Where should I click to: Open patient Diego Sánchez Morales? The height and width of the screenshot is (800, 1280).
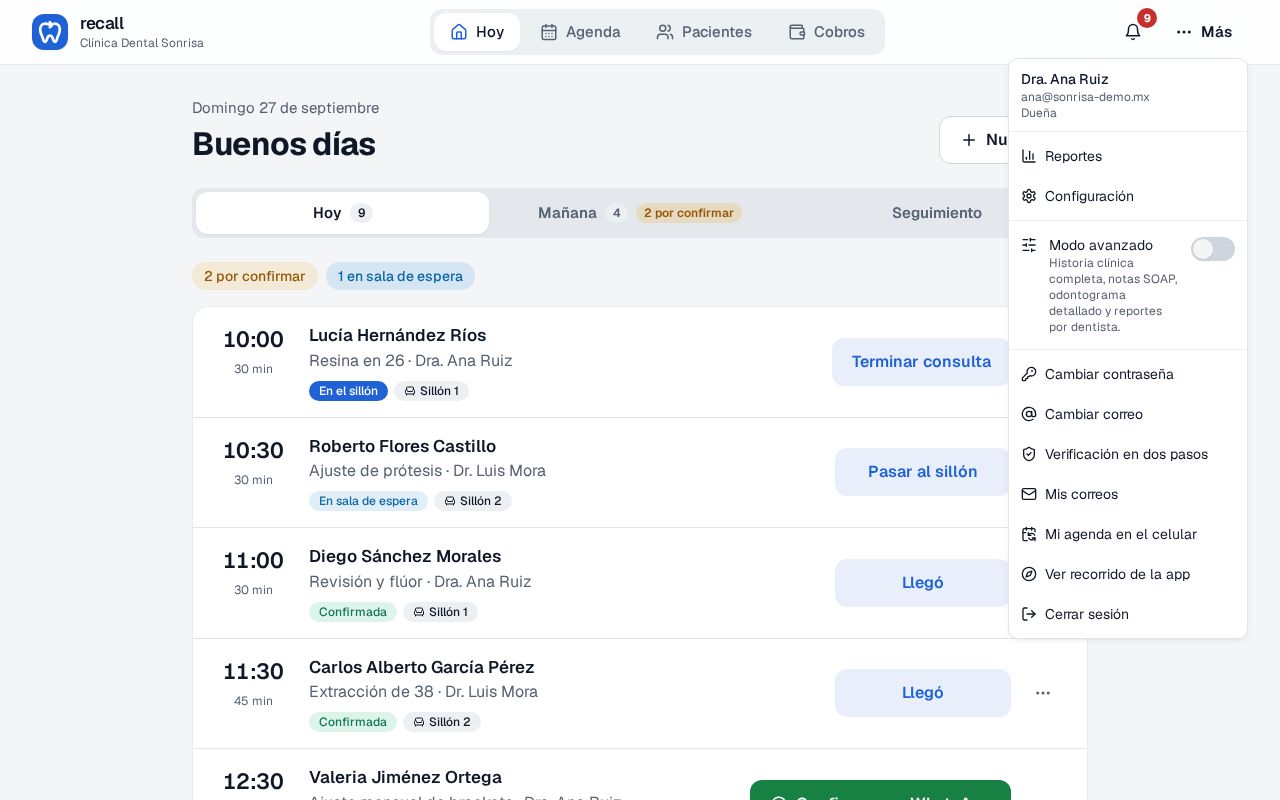click(x=405, y=556)
